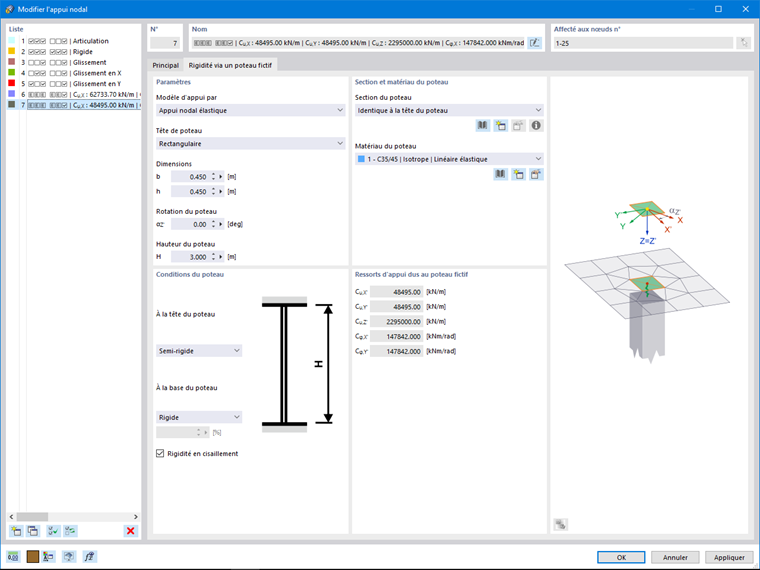Confirm with the OK button
The width and height of the screenshot is (760, 570).
621,557
